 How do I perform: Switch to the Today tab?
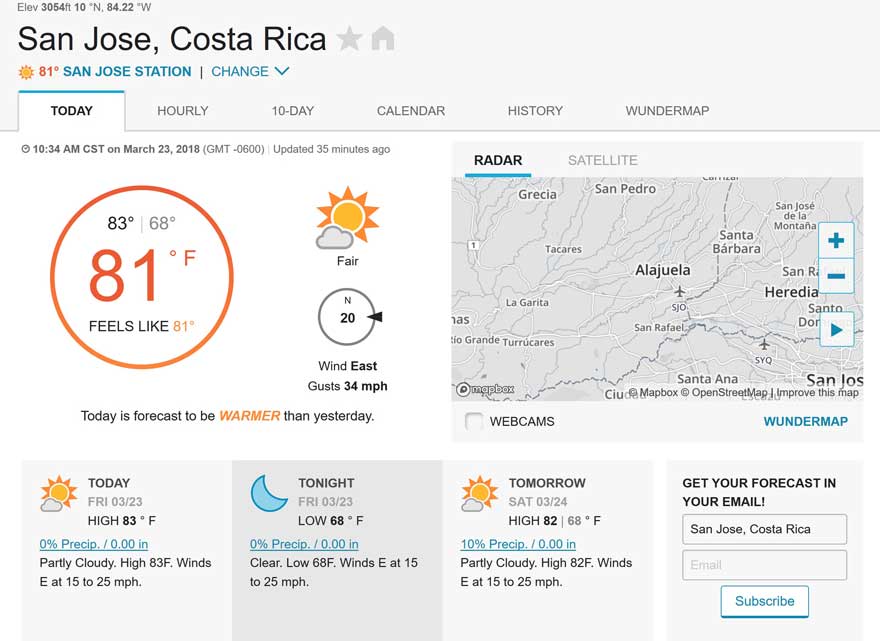(71, 111)
